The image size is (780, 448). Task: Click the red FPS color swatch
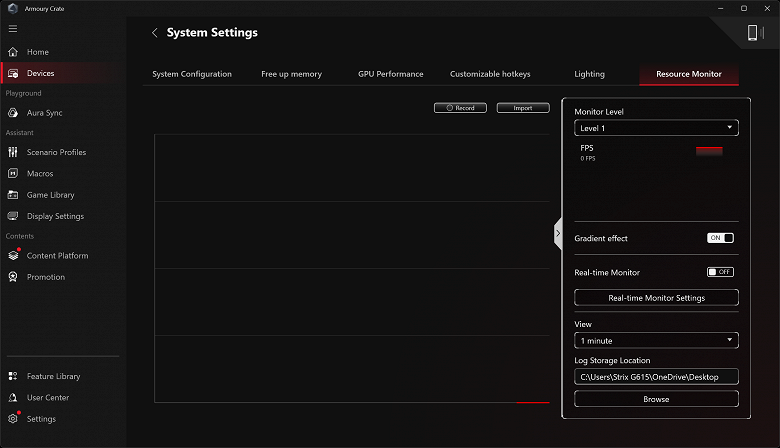click(708, 152)
